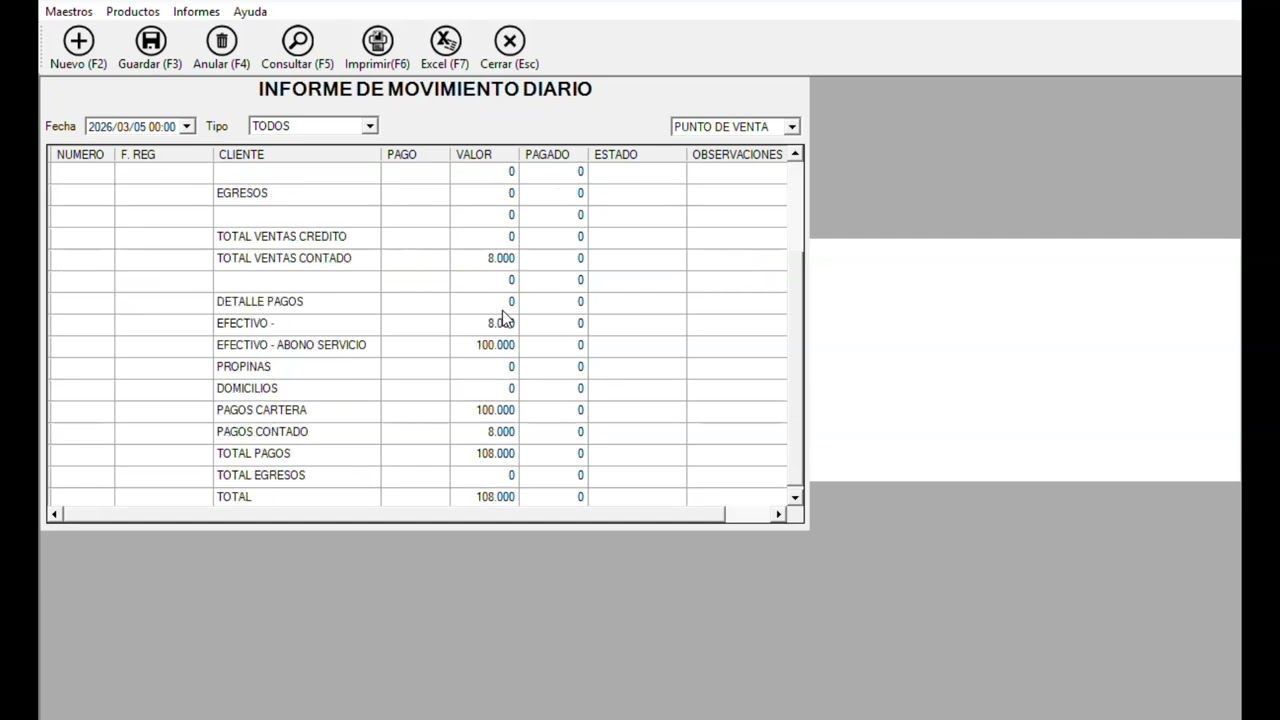The width and height of the screenshot is (1280, 720).
Task: Select the PAGOS CARTERA row
Action: point(417,410)
